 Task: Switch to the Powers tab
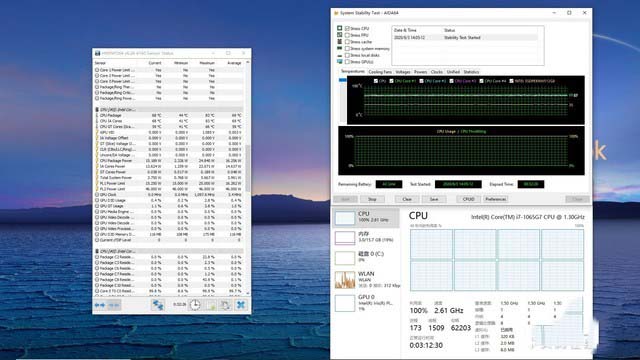coord(420,72)
